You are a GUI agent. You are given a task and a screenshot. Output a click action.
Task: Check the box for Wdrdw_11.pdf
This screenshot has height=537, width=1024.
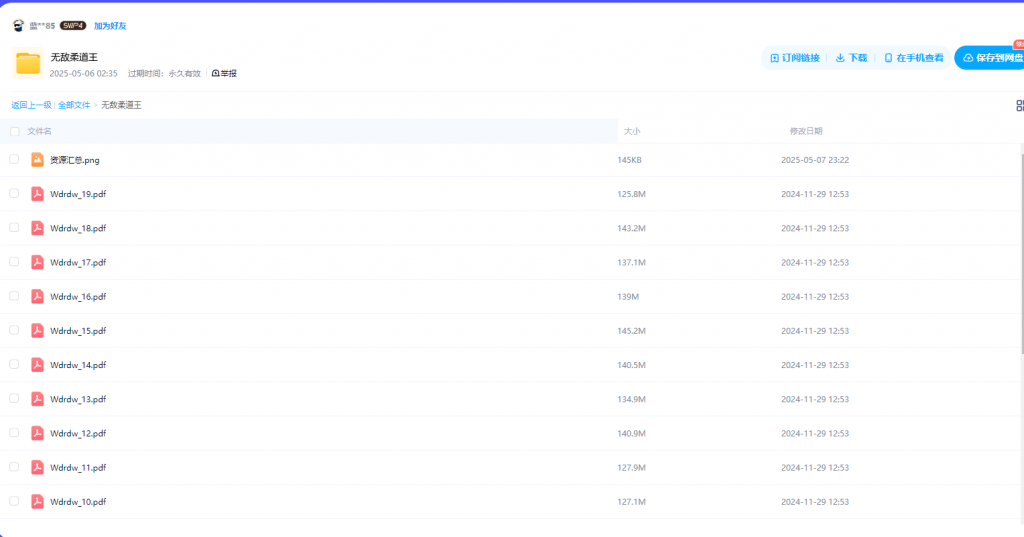tap(14, 466)
